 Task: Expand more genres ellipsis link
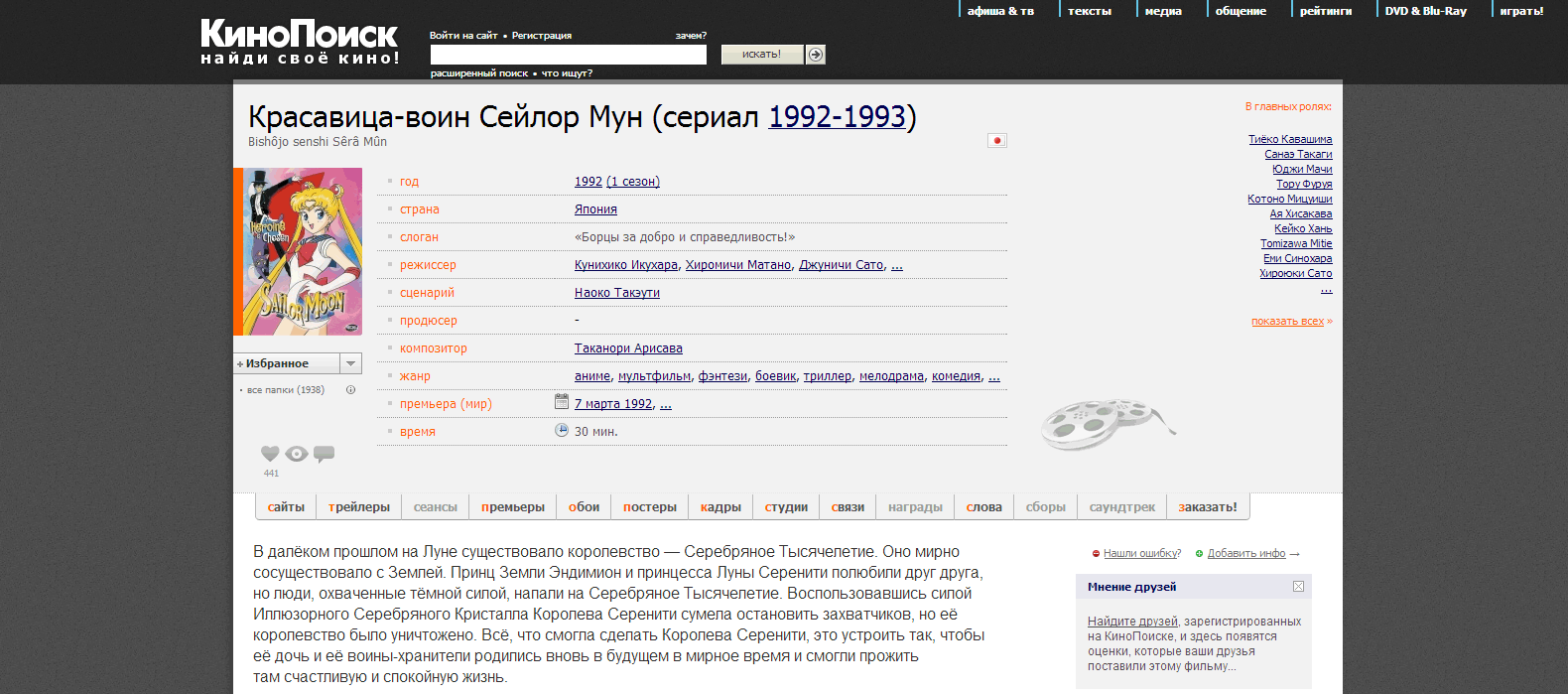pyautogui.click(x=994, y=377)
